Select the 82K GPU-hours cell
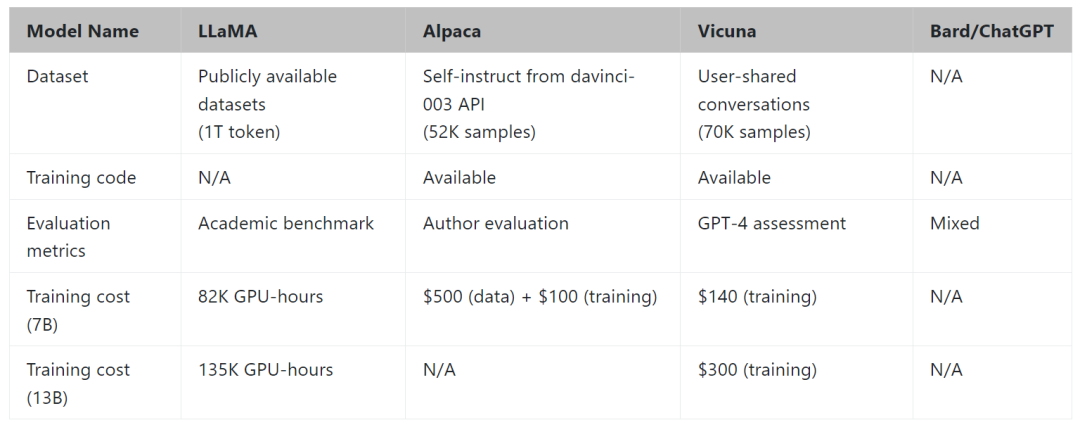This screenshot has height=425, width=1080. pyautogui.click(x=261, y=296)
